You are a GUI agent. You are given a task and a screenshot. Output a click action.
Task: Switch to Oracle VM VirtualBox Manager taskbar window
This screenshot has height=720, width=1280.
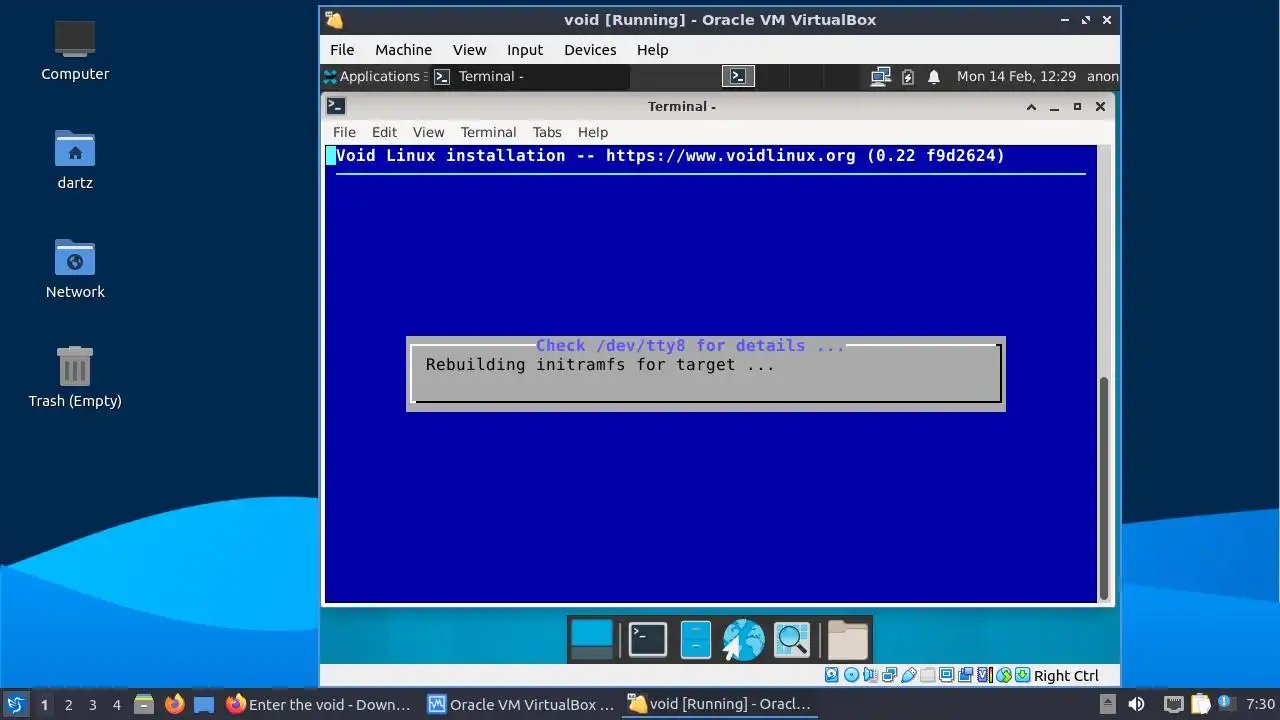[521, 704]
